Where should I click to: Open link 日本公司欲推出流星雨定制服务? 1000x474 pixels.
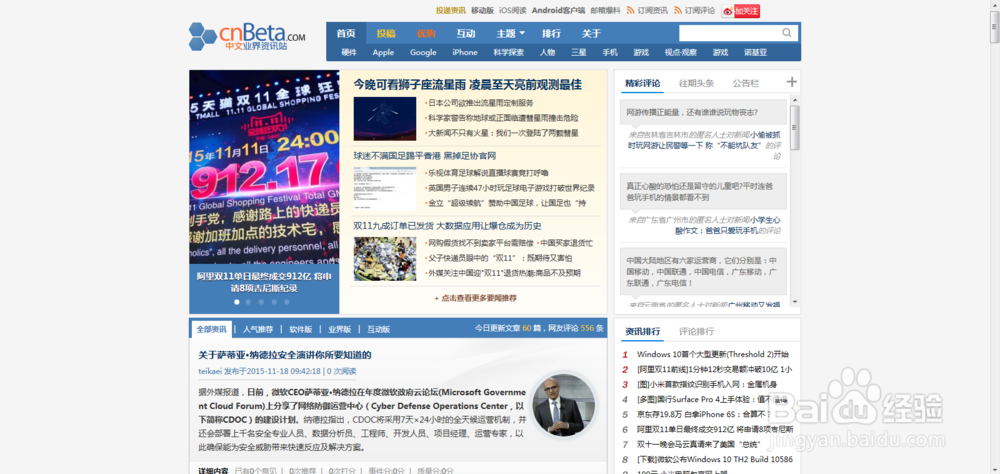[x=480, y=103]
